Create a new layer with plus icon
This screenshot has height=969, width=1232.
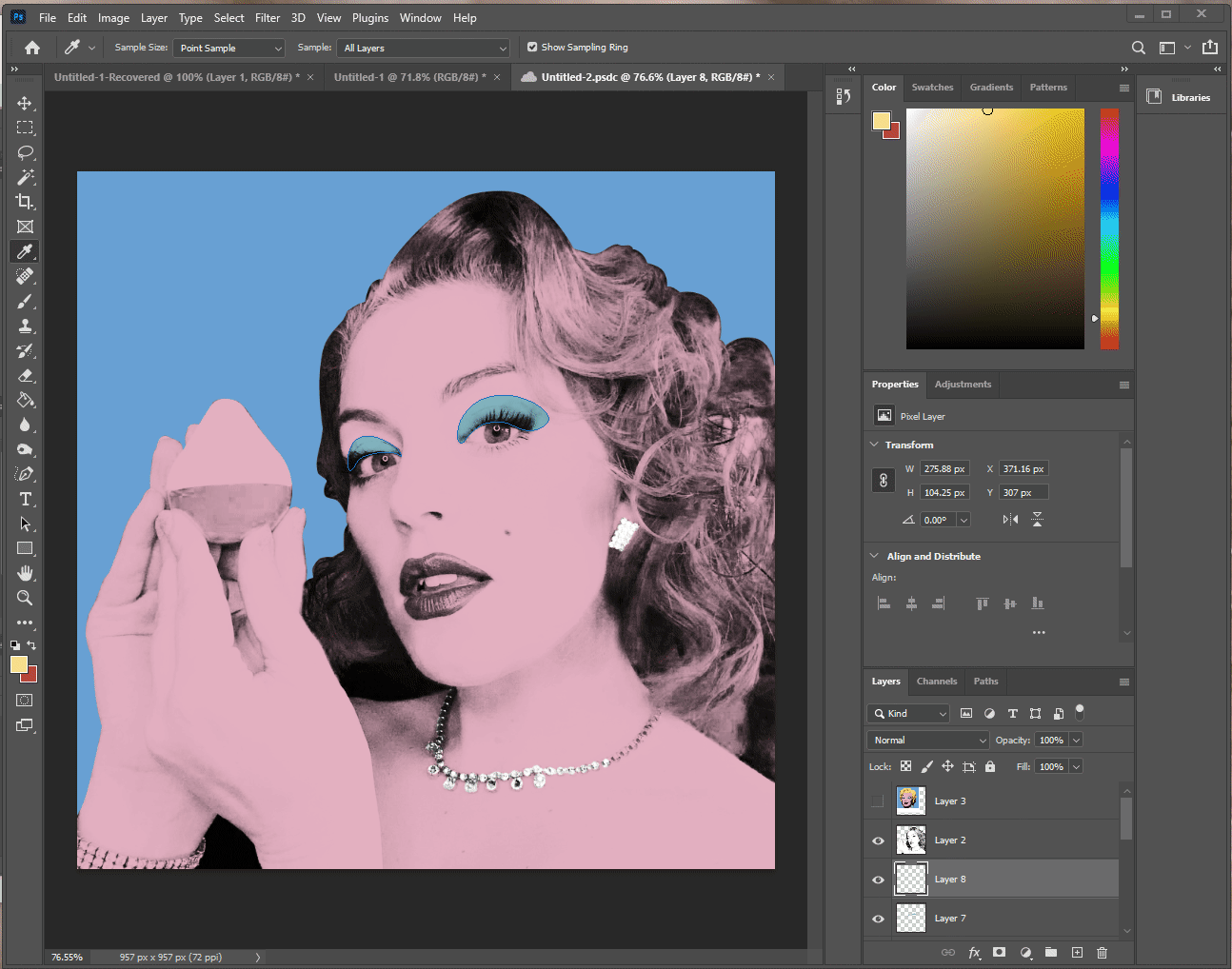click(1077, 952)
